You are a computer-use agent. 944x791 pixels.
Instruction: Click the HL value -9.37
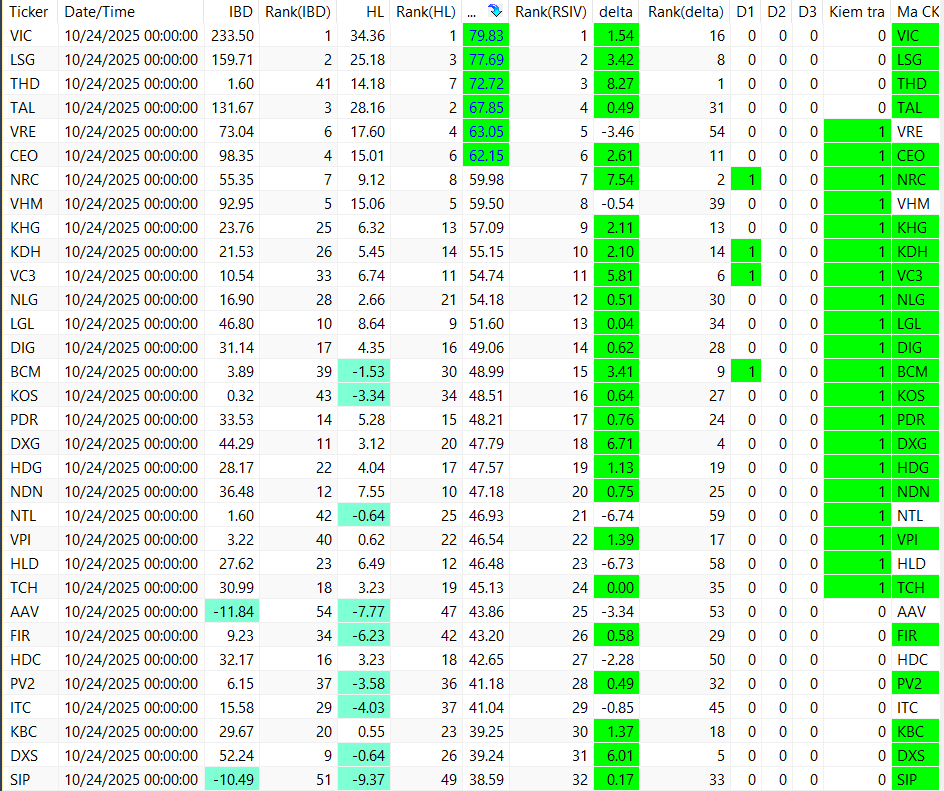[x=364, y=780]
